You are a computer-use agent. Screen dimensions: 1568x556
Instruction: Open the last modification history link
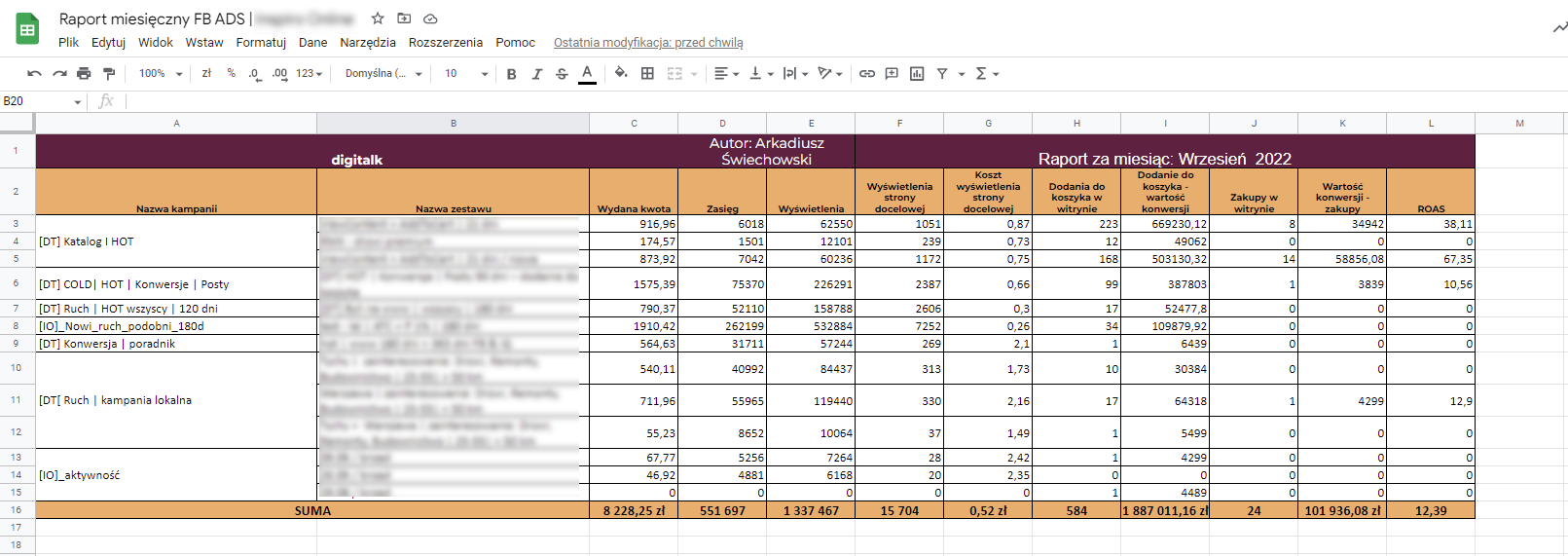(x=648, y=43)
